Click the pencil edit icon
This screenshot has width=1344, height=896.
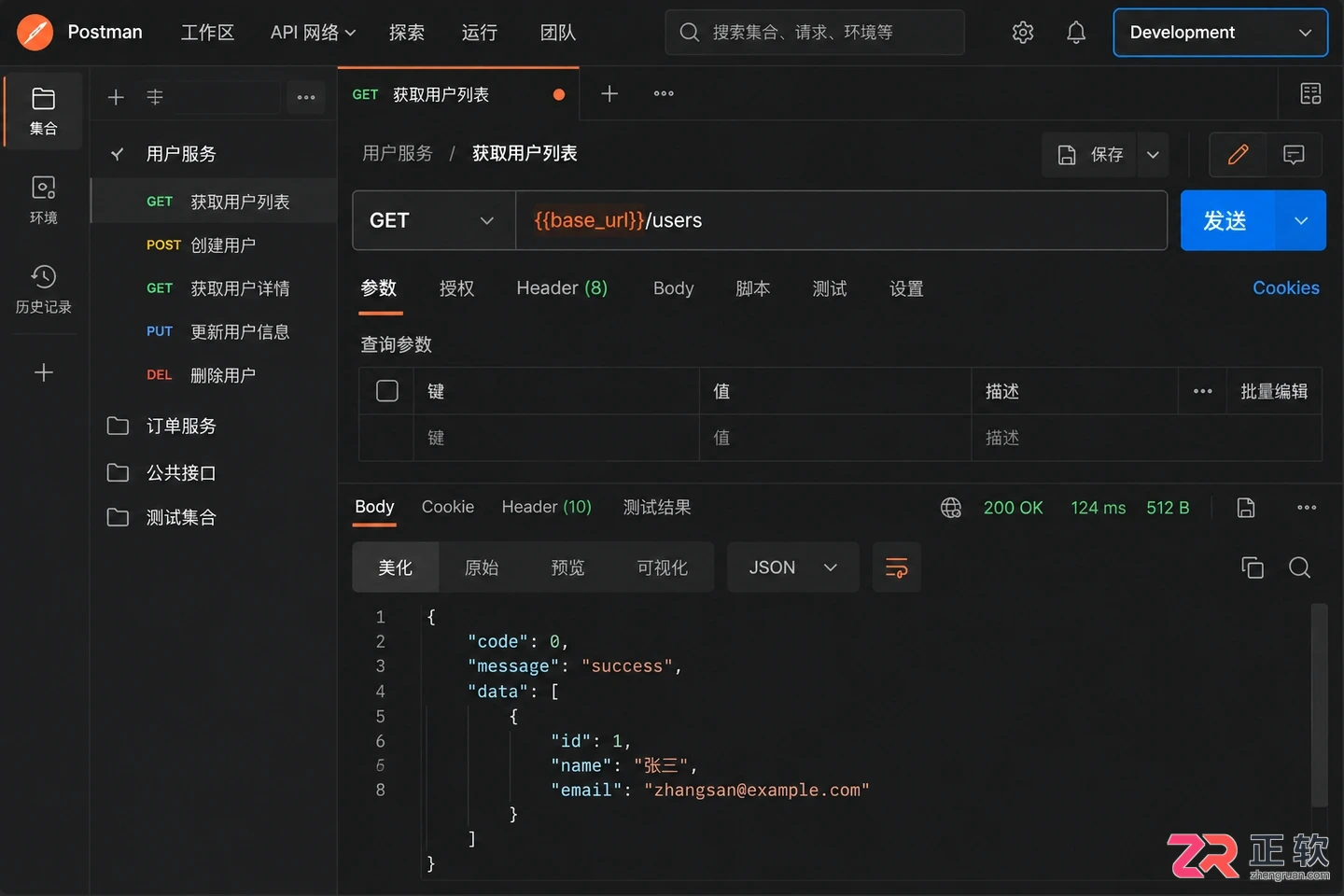point(1238,155)
